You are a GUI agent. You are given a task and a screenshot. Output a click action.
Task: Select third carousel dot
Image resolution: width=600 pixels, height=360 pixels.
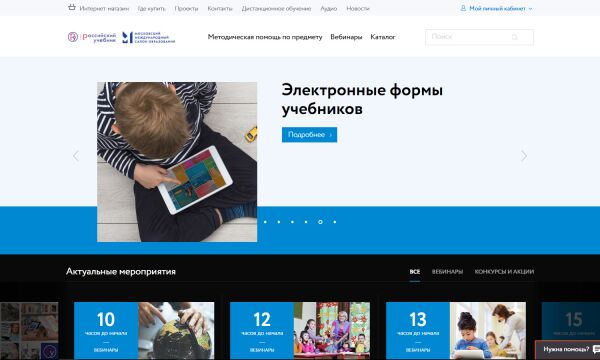pyautogui.click(x=292, y=222)
